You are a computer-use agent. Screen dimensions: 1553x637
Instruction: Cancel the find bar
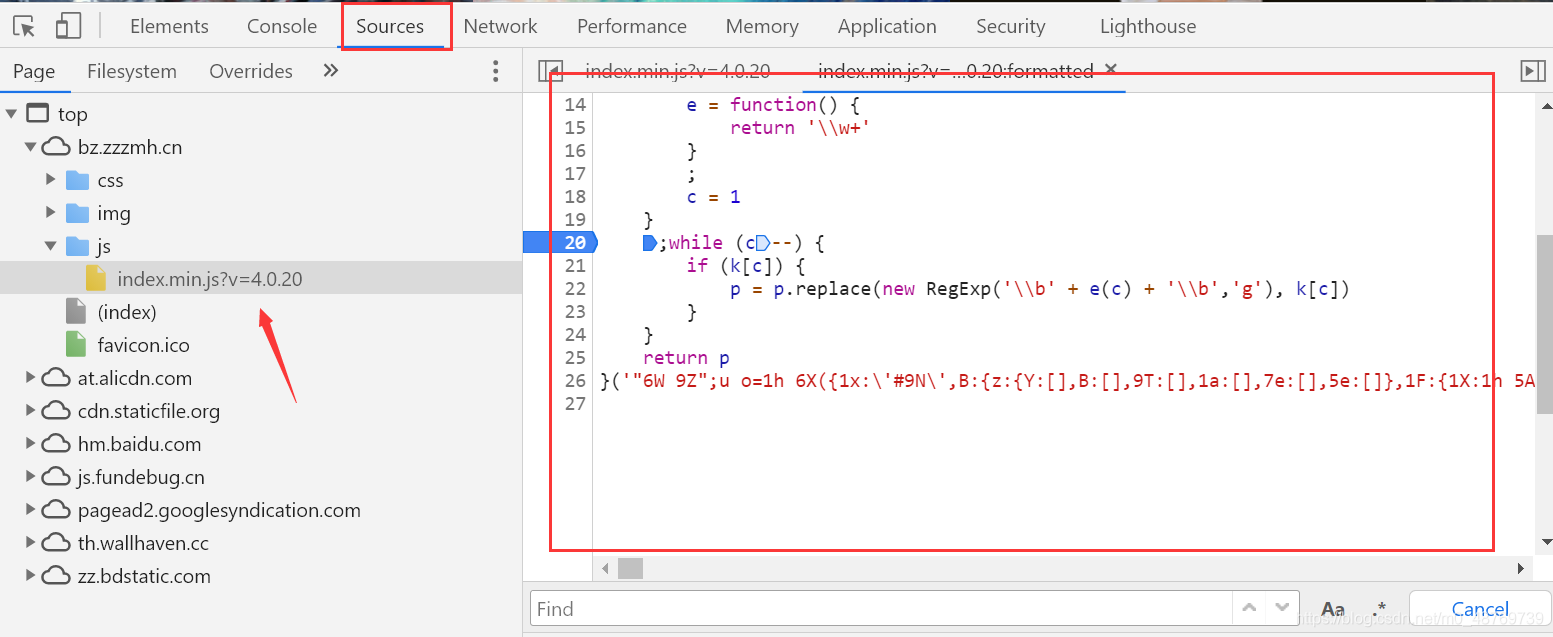[x=1480, y=609]
